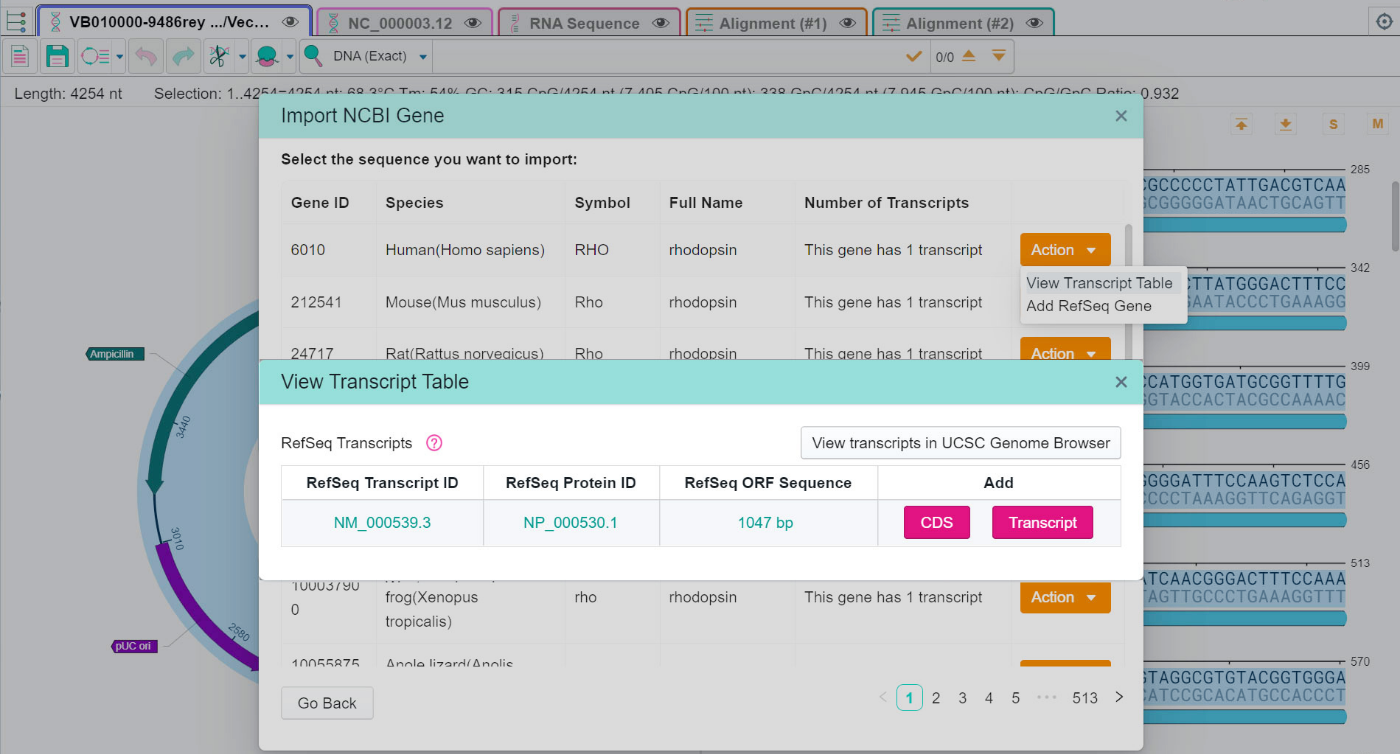Toggle eye visibility on VB010000 tab
The width and height of the screenshot is (1400, 754).
point(290,23)
